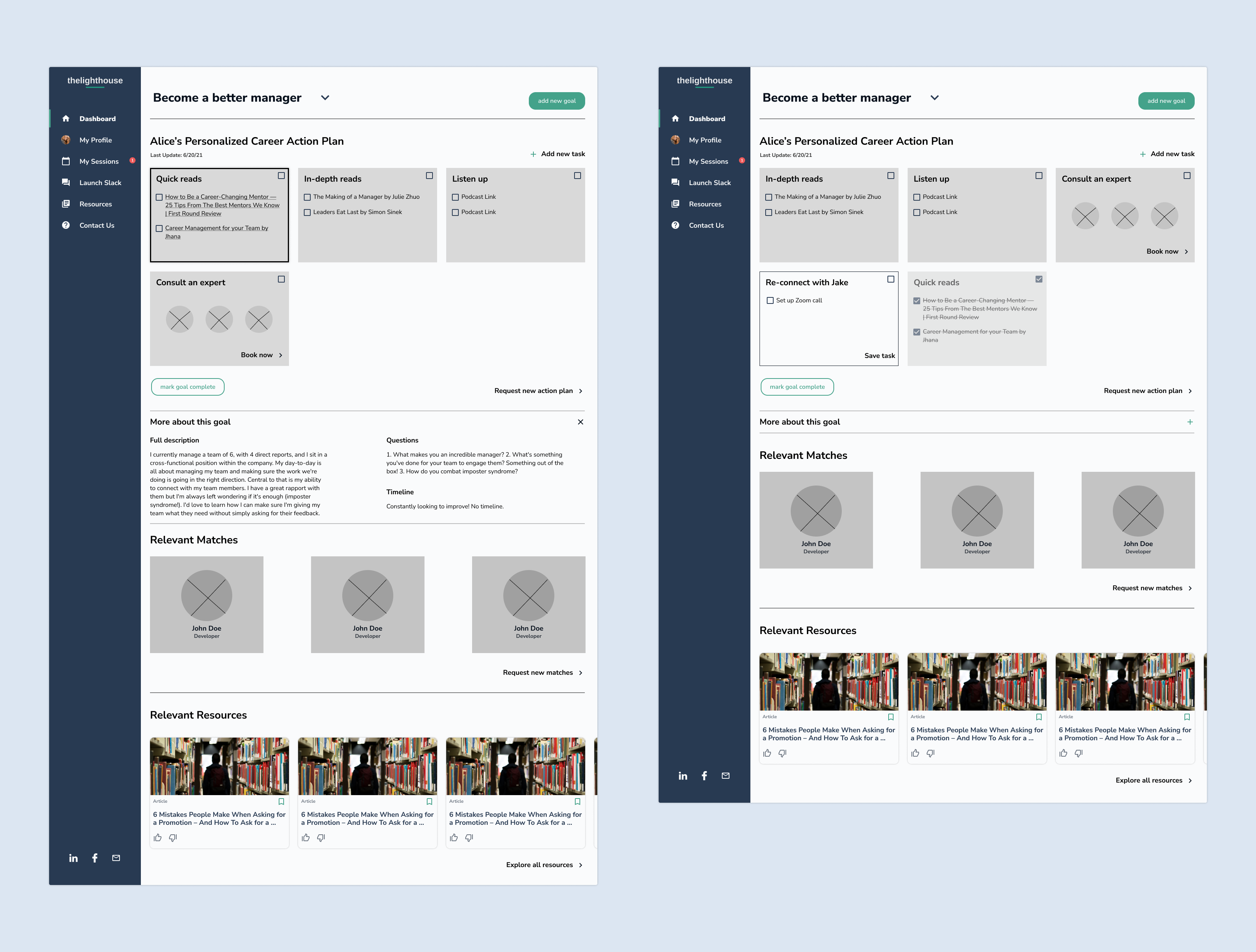
Task: Close the expanded More about this goal section
Action: (580, 422)
